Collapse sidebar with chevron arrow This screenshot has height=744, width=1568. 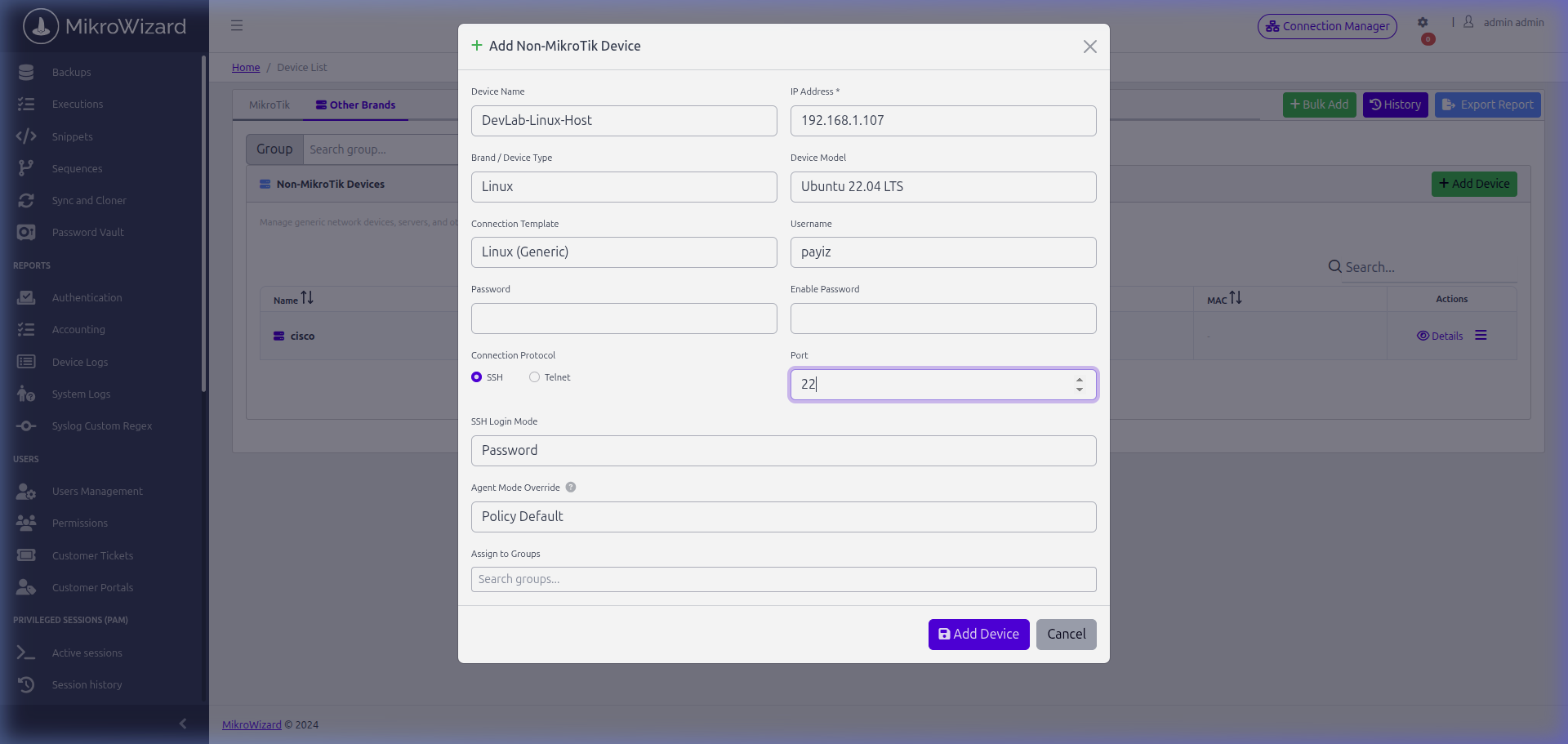[183, 724]
